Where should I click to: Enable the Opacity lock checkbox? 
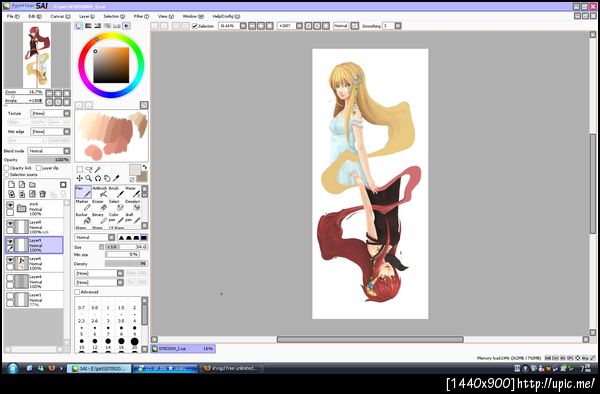pyautogui.click(x=7, y=168)
